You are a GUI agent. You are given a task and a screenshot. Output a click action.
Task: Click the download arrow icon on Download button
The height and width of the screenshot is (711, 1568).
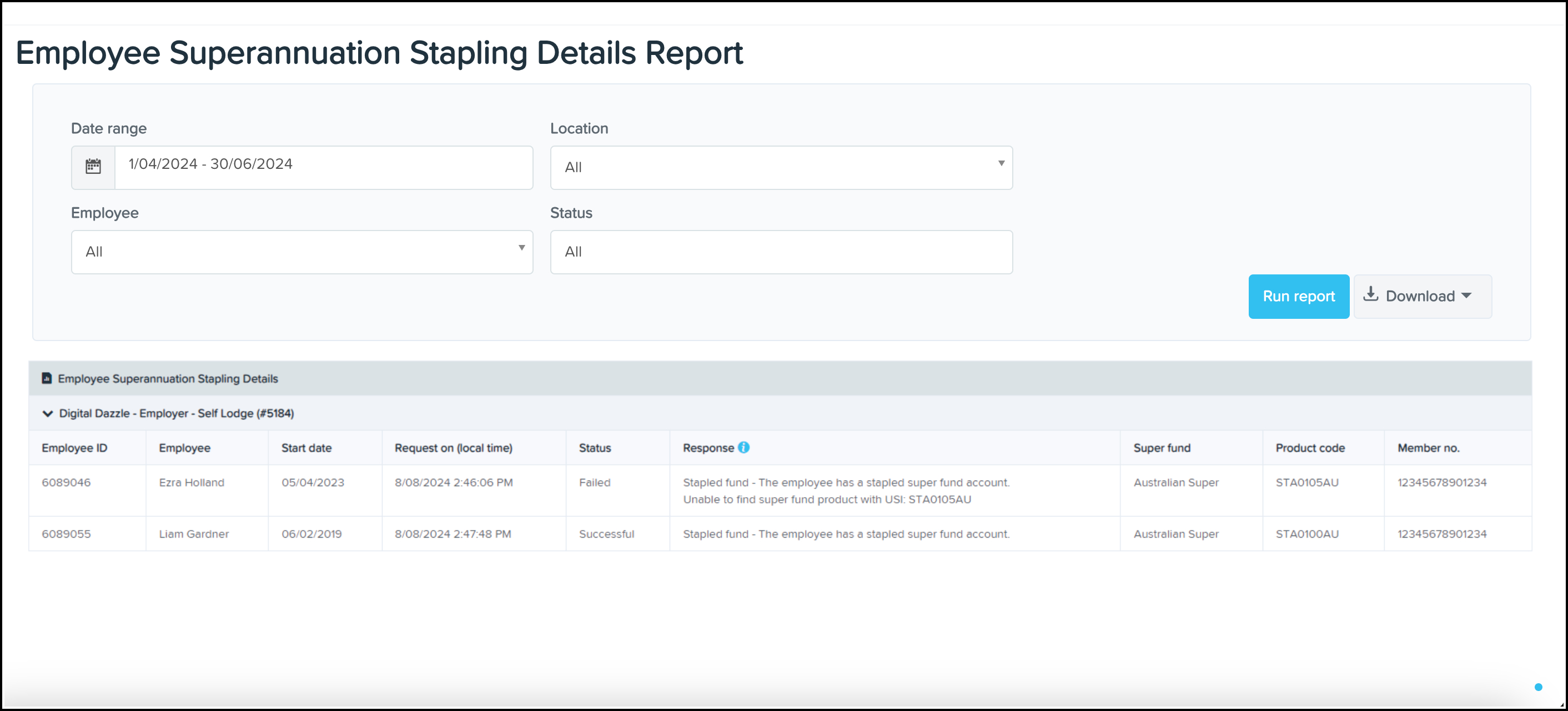coord(1371,296)
